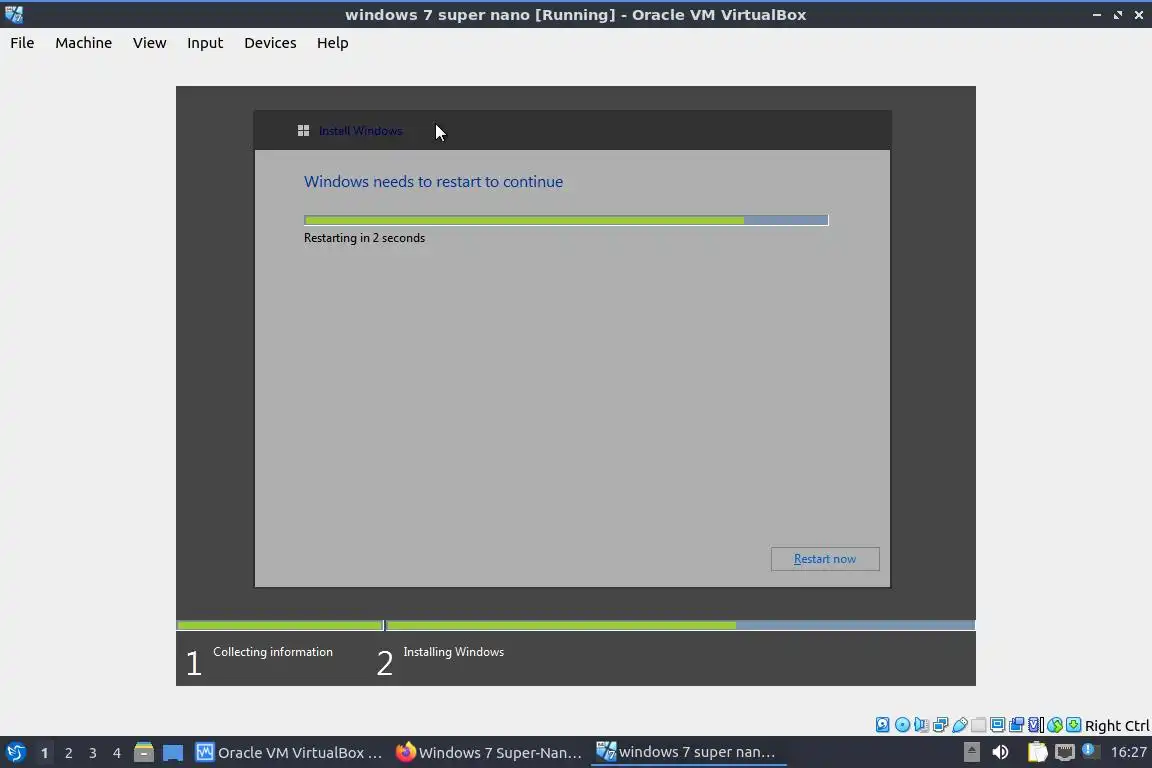Maximize the VirtualBox VM window
This screenshot has height=768, width=1152.
click(x=1117, y=15)
